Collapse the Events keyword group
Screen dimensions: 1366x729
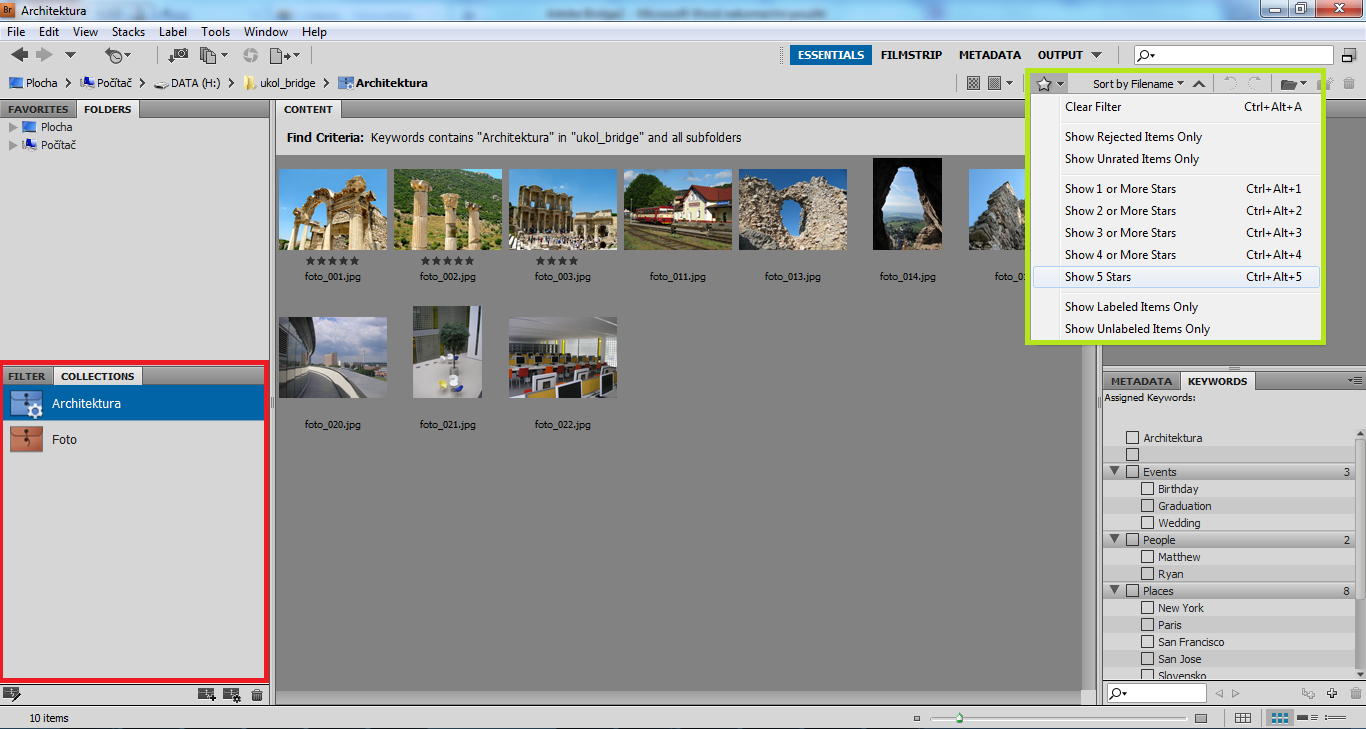click(1114, 471)
